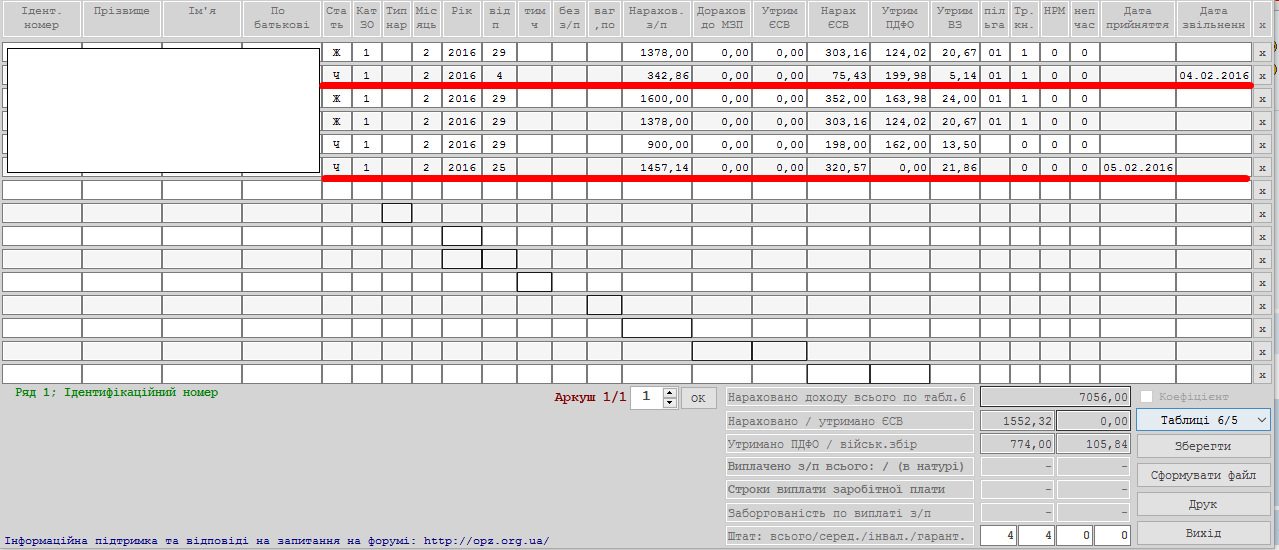Click the Ідент. номер cell in first empty row

(x=42, y=190)
